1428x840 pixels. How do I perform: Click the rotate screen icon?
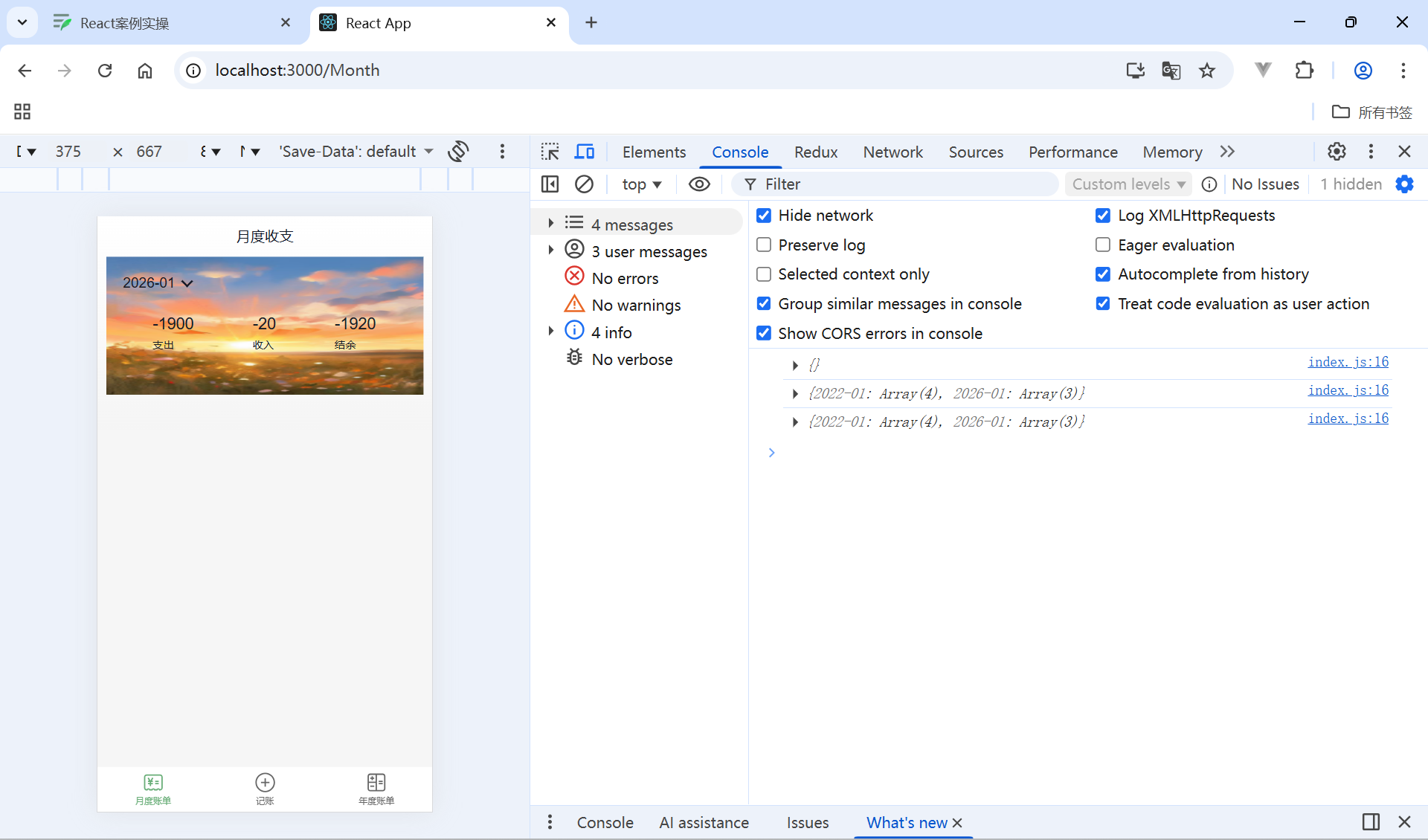click(458, 152)
